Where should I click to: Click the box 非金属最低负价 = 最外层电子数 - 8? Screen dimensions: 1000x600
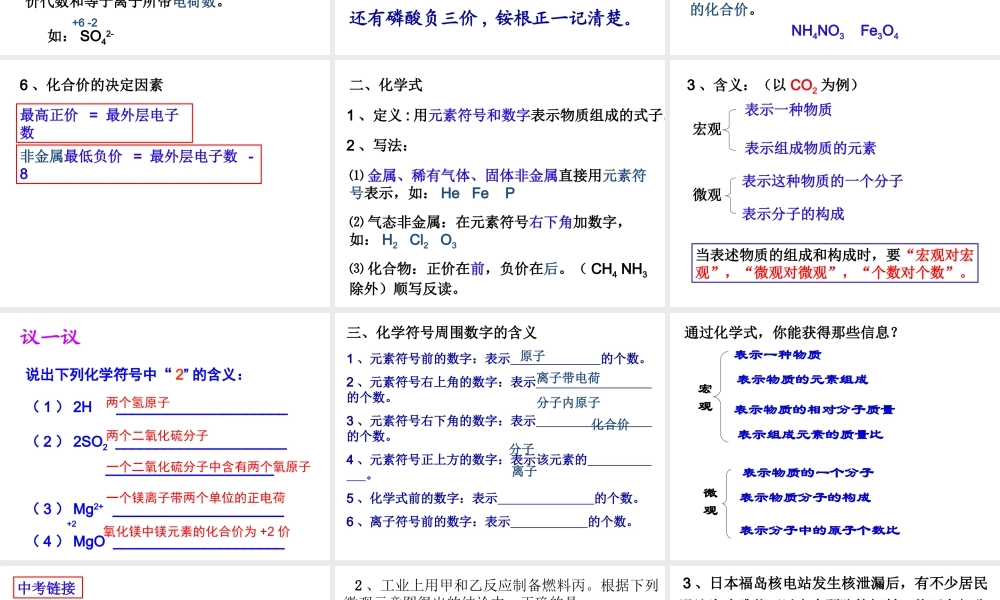tap(139, 165)
